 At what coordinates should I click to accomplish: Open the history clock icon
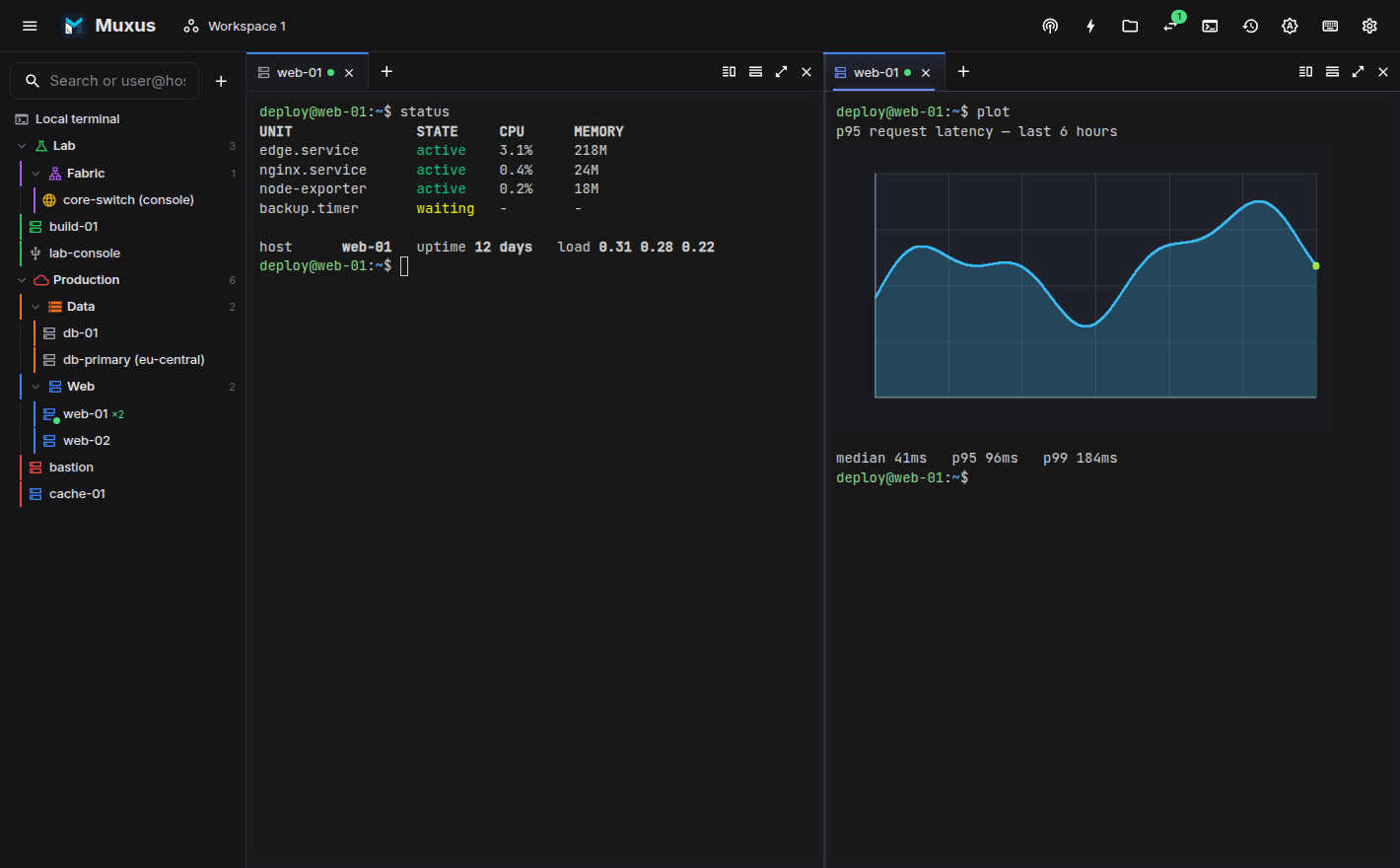tap(1250, 26)
